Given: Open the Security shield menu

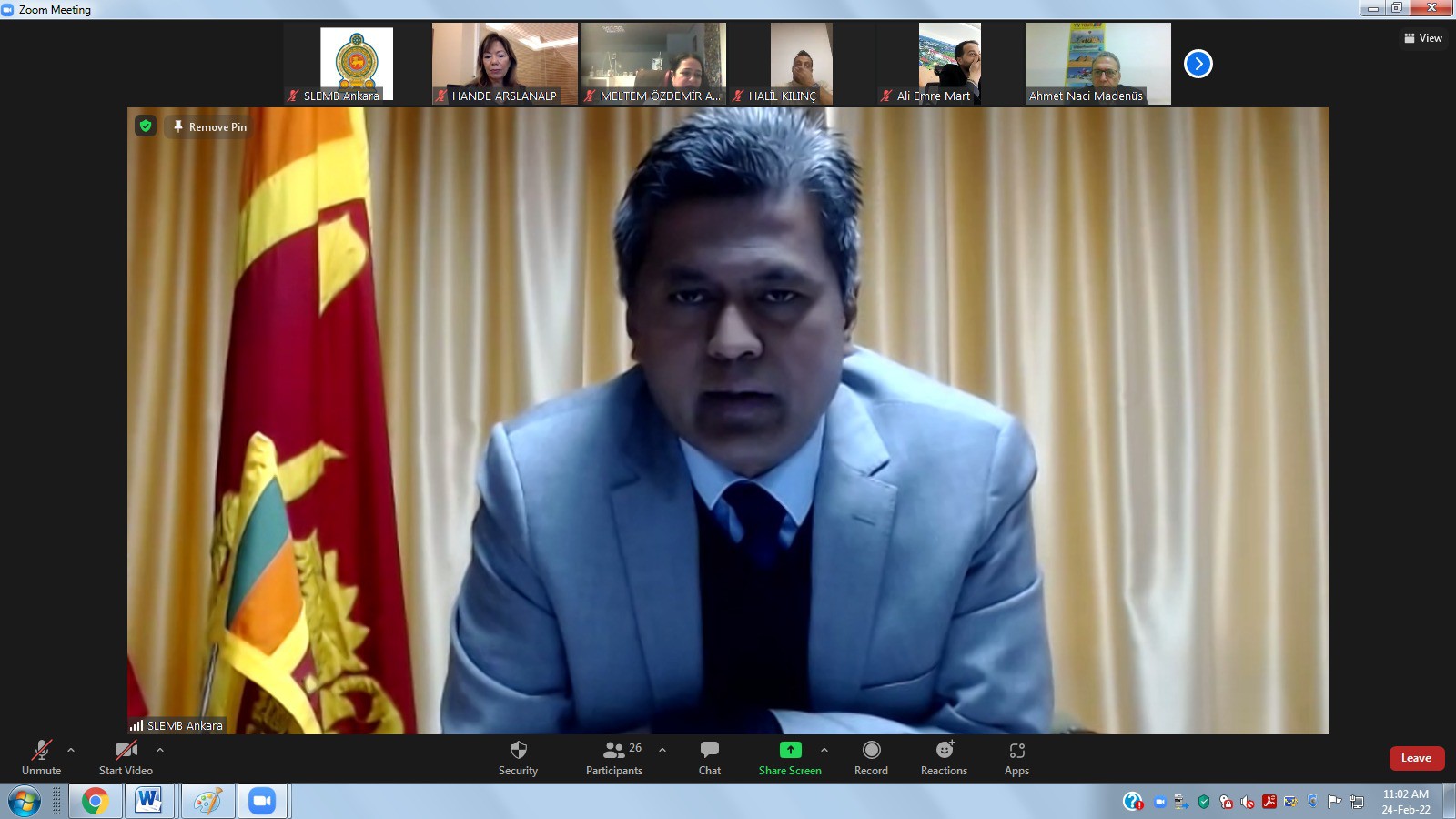Looking at the screenshot, I should click(518, 757).
